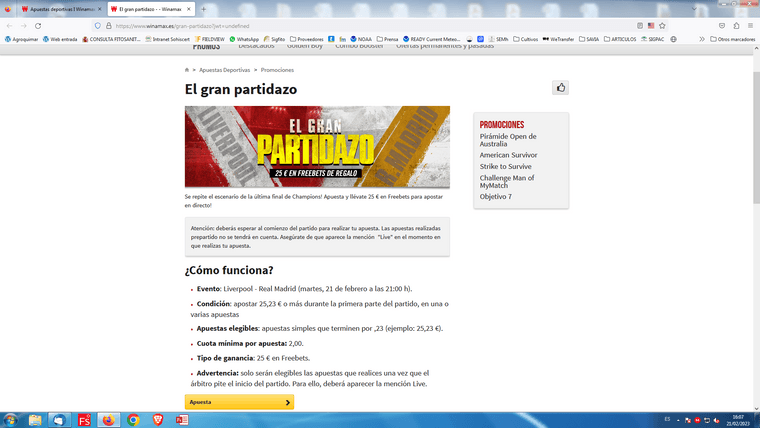This screenshot has height=428, width=760.
Task: Click 'Promociones' breadcrumb link
Action: click(277, 70)
